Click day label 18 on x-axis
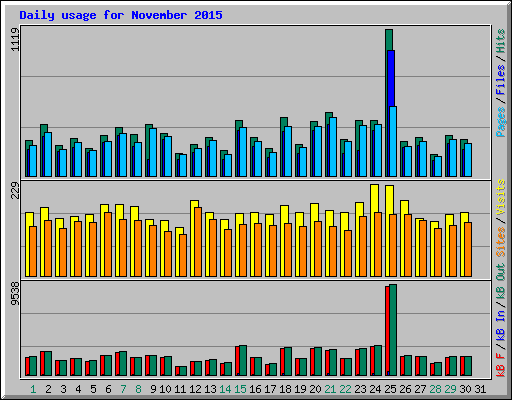Screen dimensions: 512x400 pyautogui.click(x=285, y=389)
